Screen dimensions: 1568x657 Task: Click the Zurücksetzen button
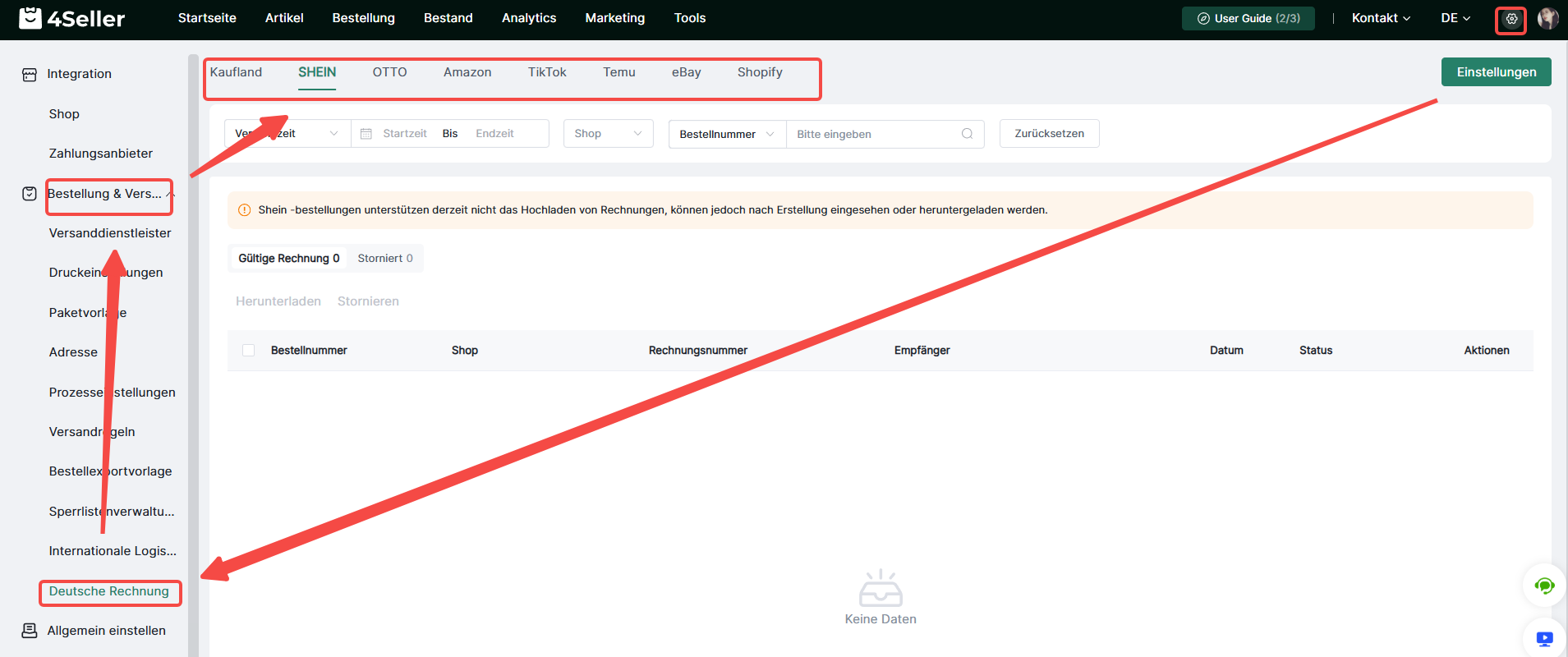1049,134
